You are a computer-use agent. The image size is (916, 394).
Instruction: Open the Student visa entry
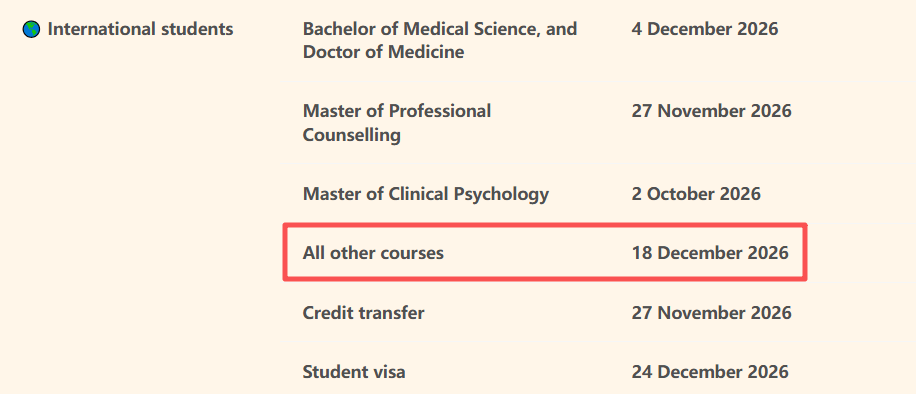pyautogui.click(x=354, y=372)
